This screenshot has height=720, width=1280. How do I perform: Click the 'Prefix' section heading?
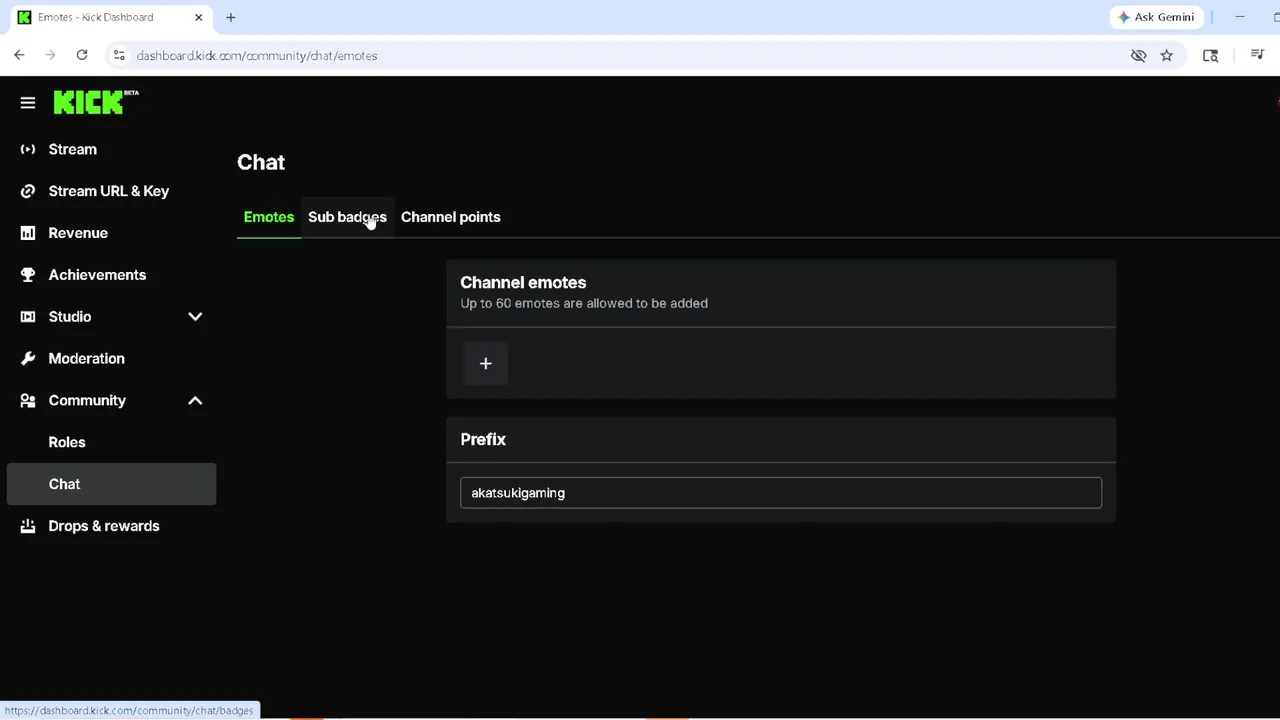[483, 440]
